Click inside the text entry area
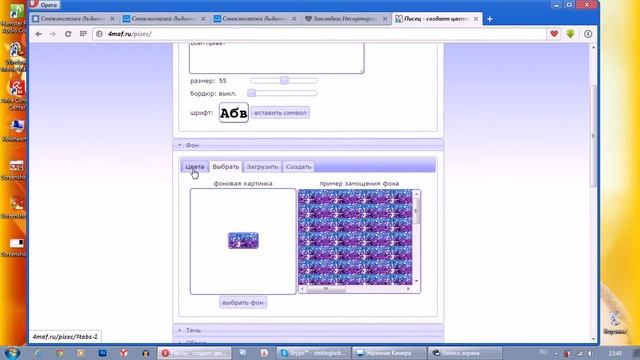 [276, 58]
